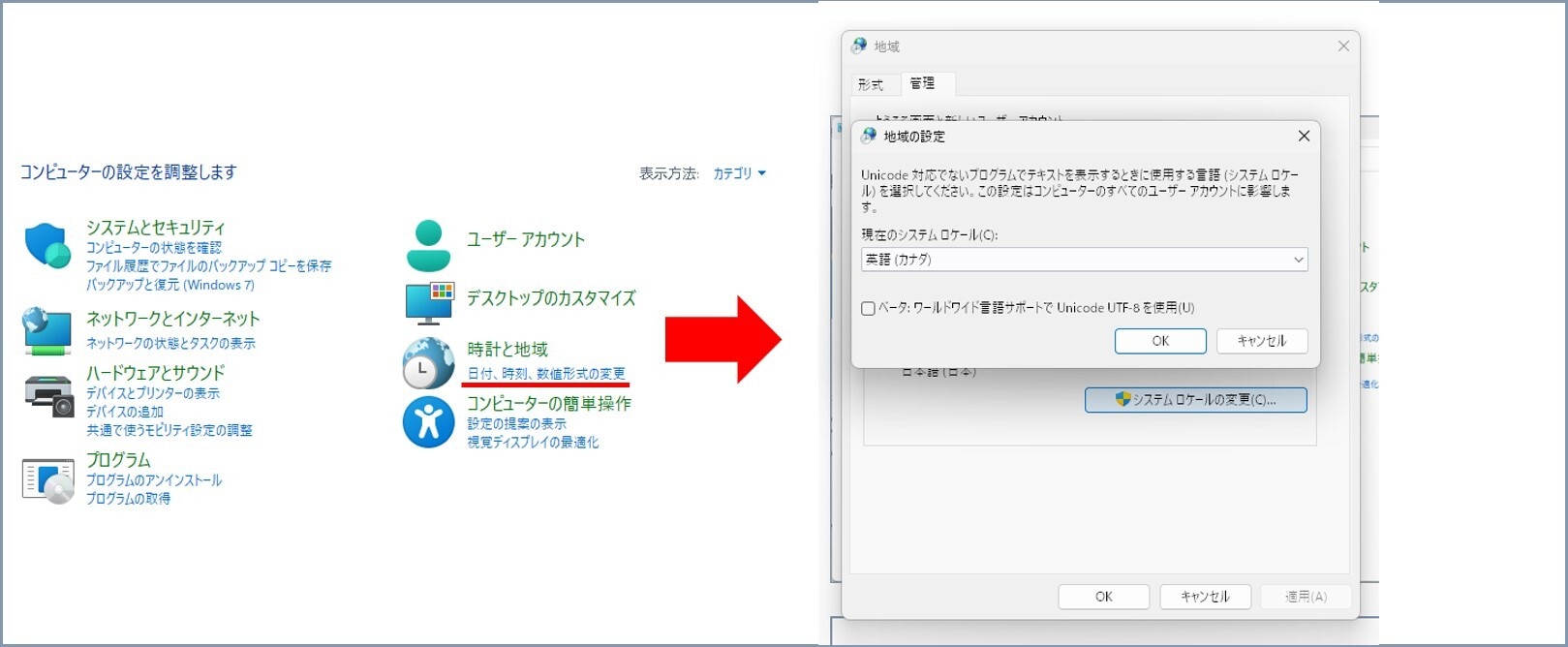
Task: Open システムとセキュリティ category
Action: (155, 228)
